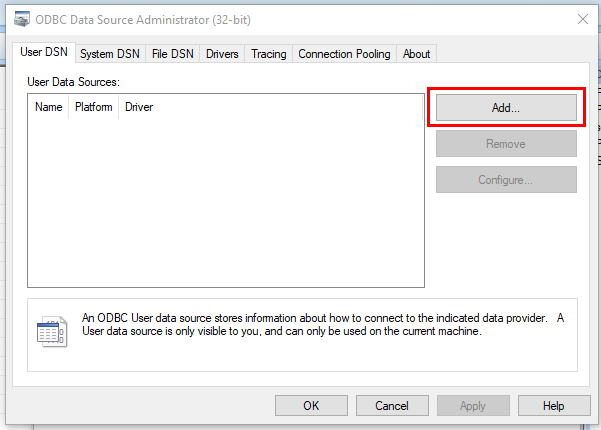This screenshot has width=601, height=430.
Task: Open Help for the dialog
Action: tap(554, 406)
